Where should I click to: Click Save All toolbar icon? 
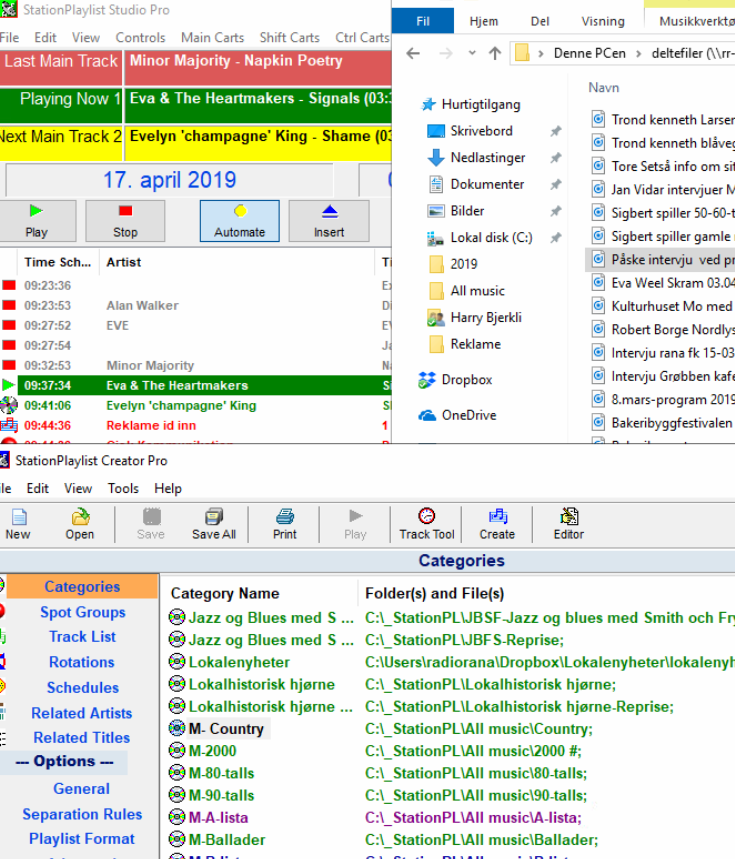pyautogui.click(x=214, y=524)
